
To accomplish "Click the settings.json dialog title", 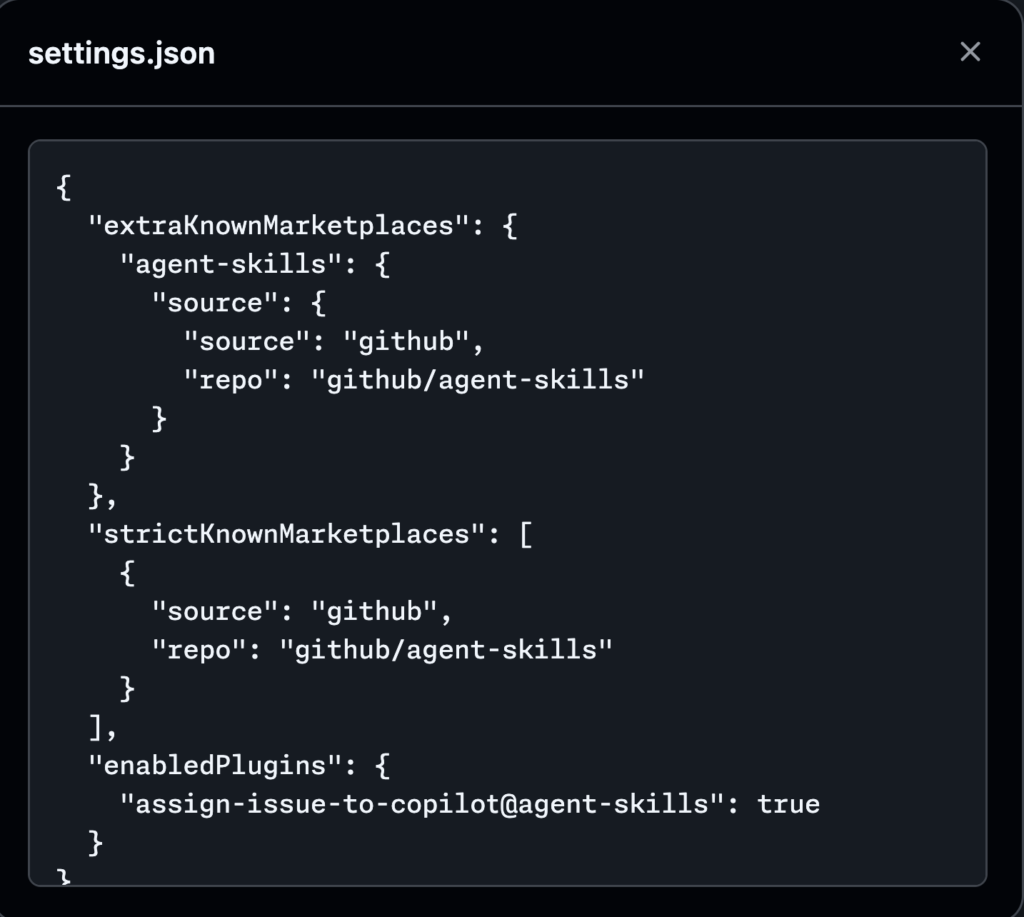I will [x=121, y=54].
